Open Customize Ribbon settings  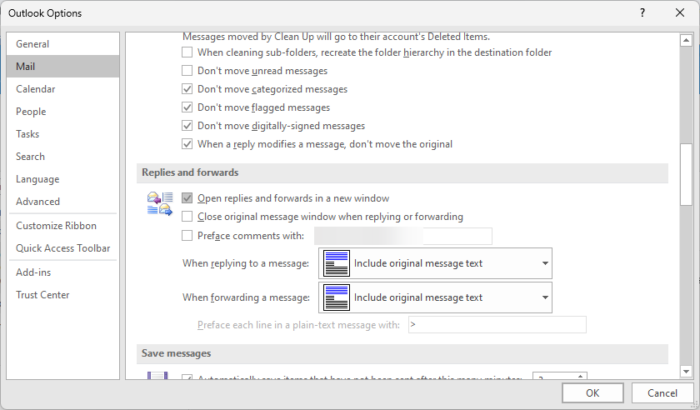coord(63,226)
